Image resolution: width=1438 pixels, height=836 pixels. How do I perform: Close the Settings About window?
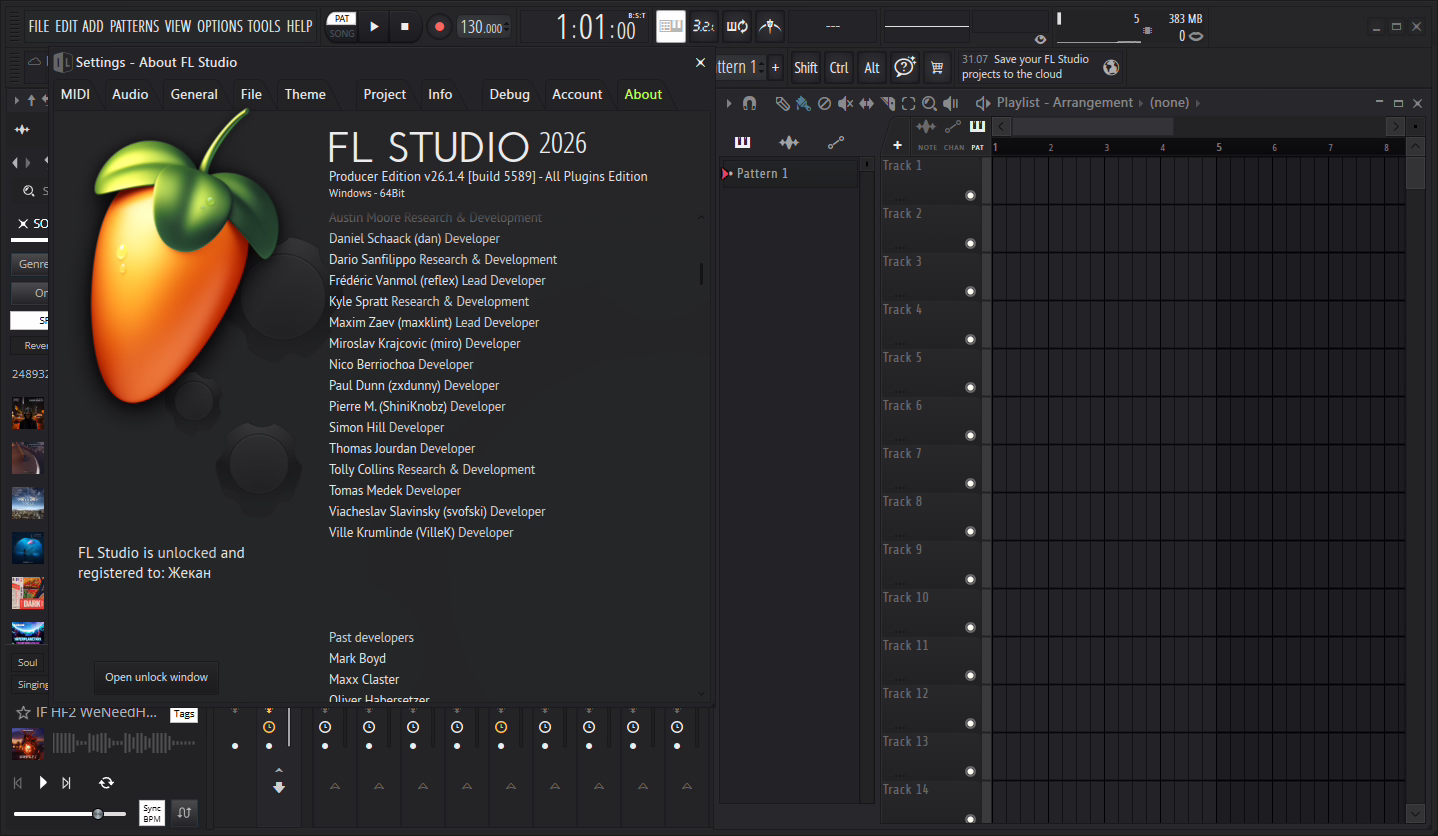[x=700, y=62]
